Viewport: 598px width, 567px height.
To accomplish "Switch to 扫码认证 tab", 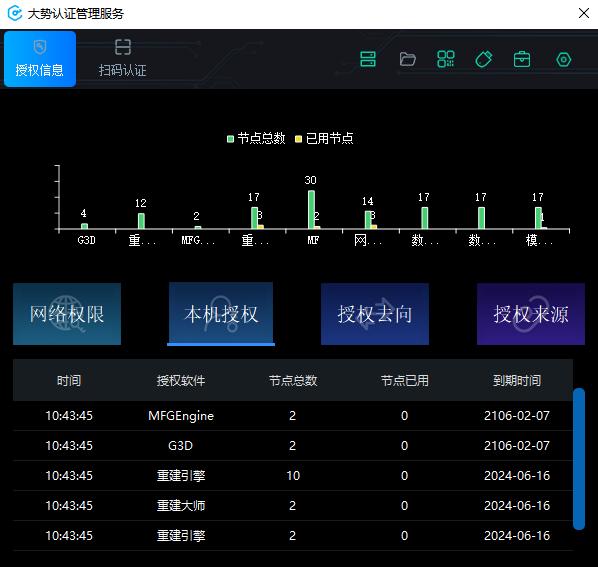I will 122,59.
